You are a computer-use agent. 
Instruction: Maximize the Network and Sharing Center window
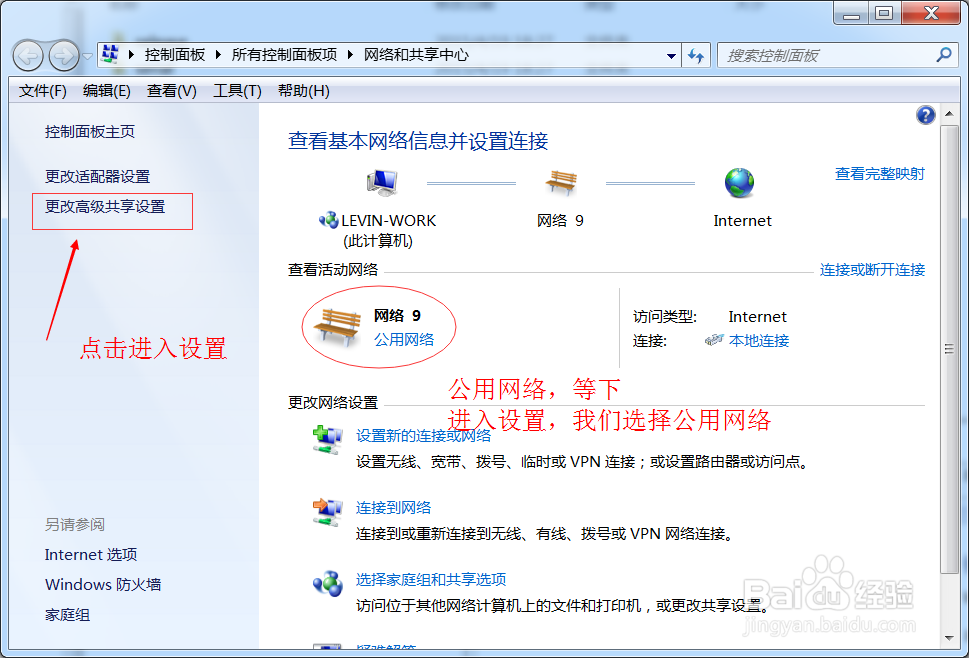coord(884,13)
